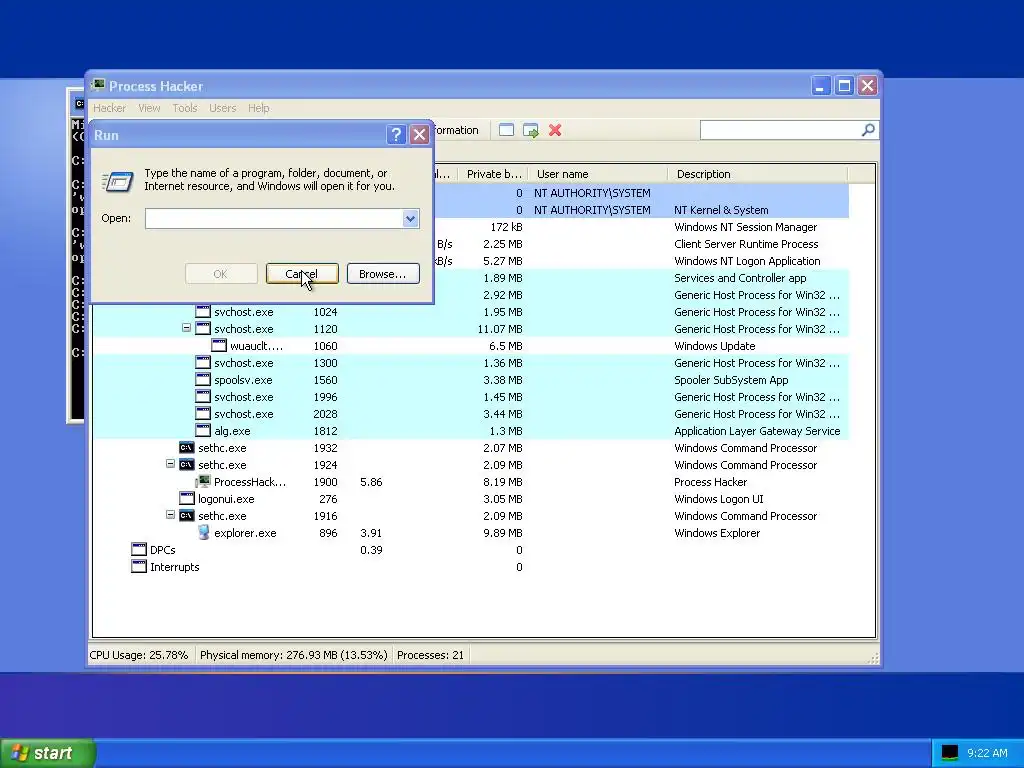
Task: Click the Find window and thread icon
Action: pos(531,130)
